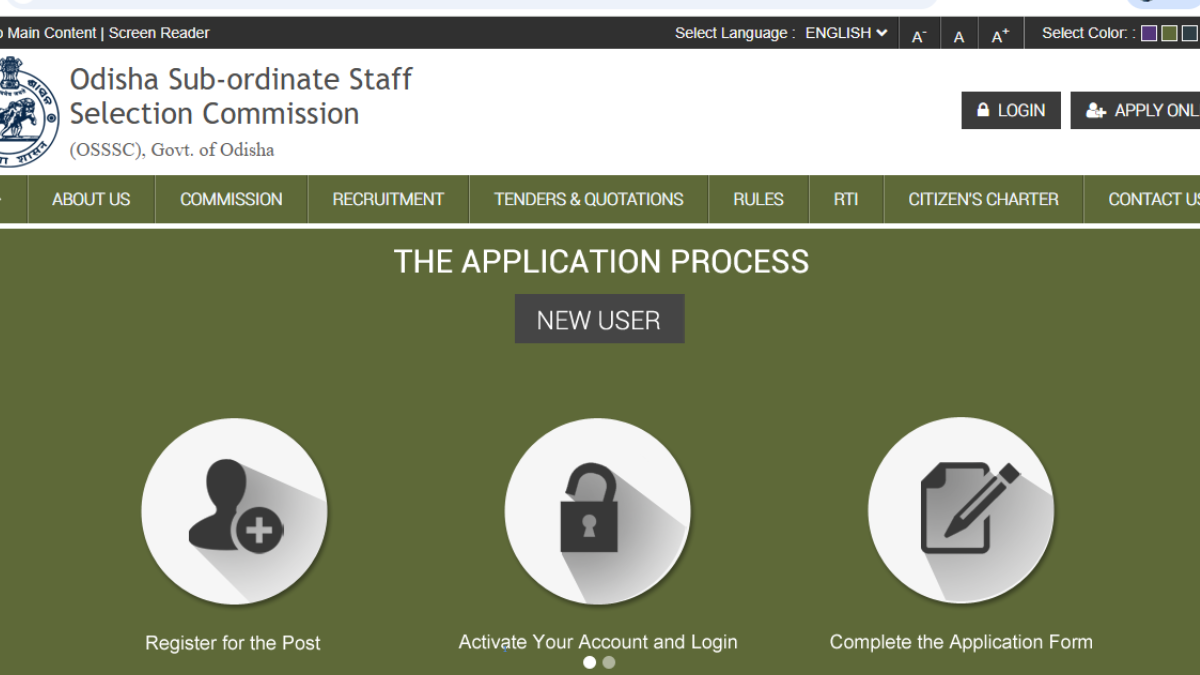The width and height of the screenshot is (1200, 675).
Task: Click the Screen Reader link
Action: [159, 33]
